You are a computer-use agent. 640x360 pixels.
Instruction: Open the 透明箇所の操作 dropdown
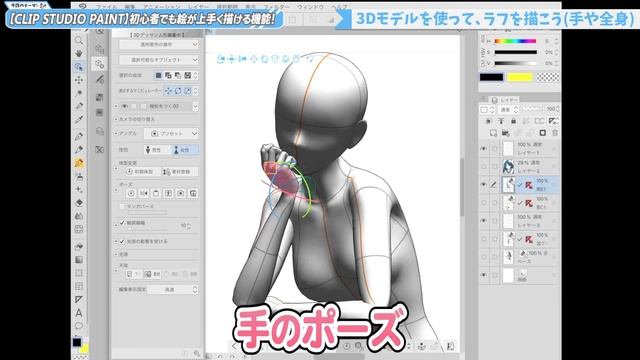159,44
